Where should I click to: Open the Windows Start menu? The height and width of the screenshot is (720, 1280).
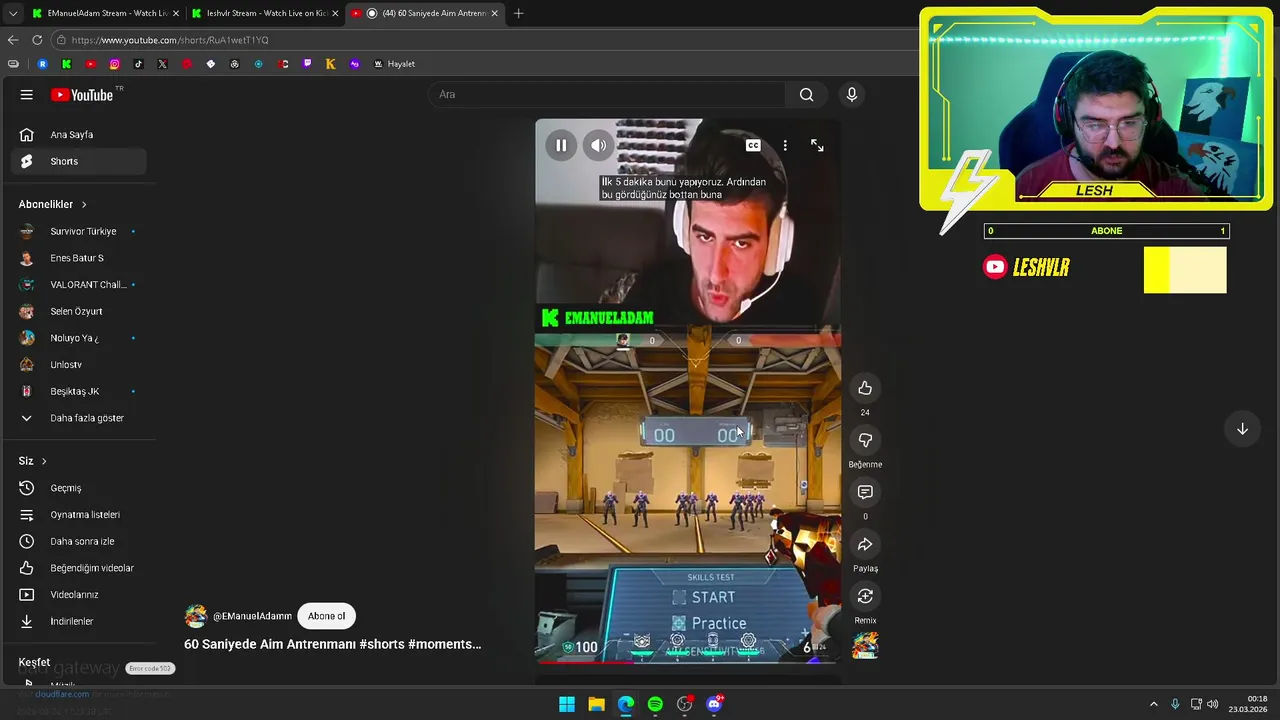567,704
